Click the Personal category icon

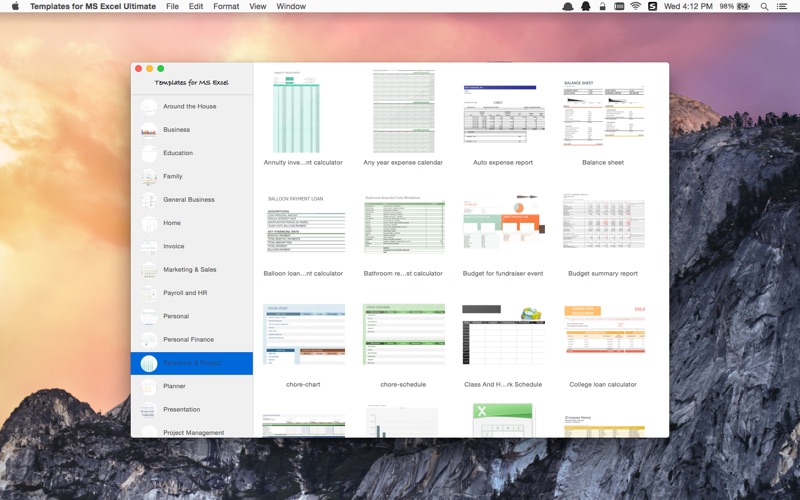(x=149, y=316)
